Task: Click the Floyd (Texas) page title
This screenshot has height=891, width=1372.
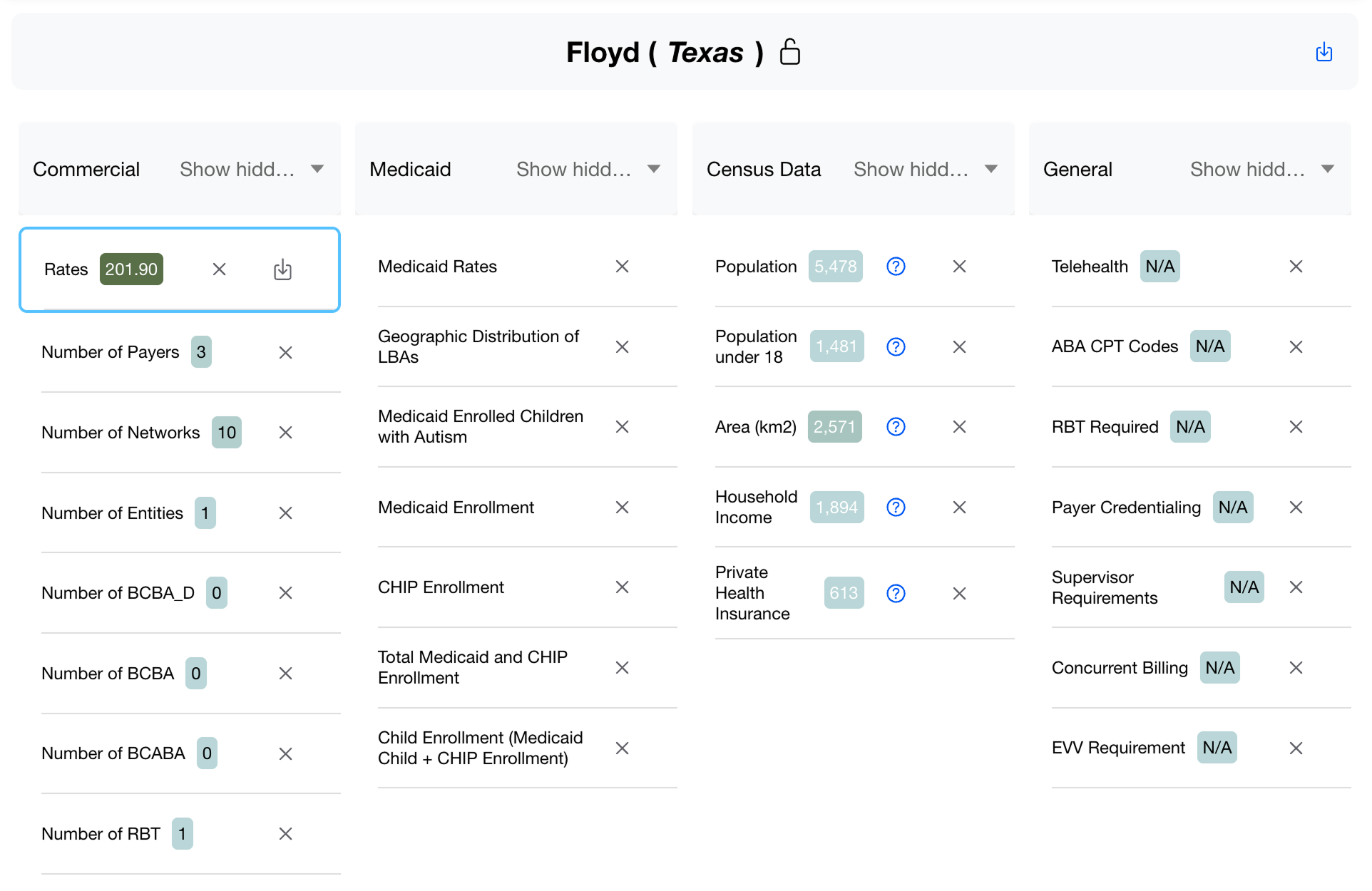Action: 665,52
